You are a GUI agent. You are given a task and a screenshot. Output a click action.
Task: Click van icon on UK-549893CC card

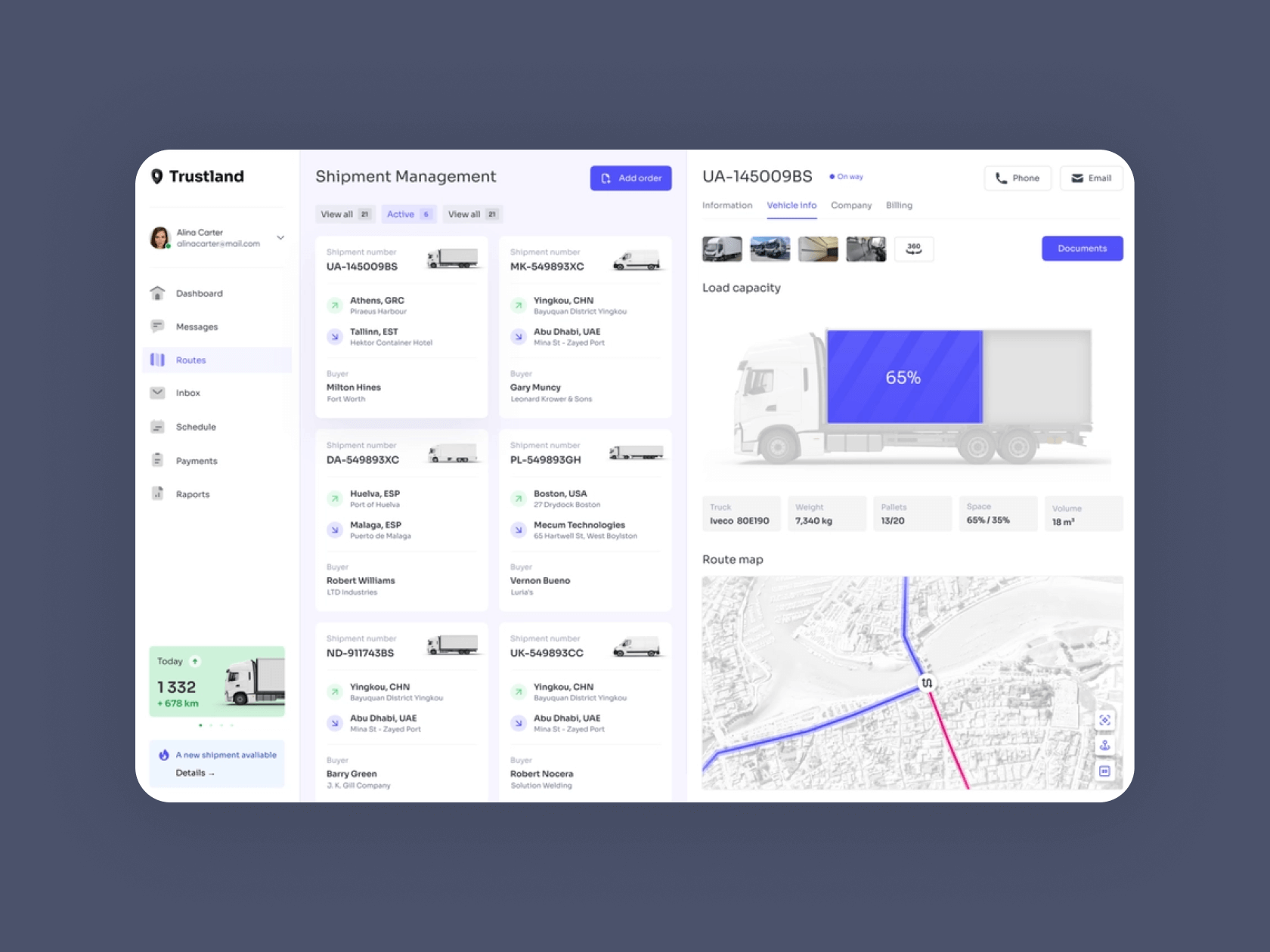tap(637, 647)
